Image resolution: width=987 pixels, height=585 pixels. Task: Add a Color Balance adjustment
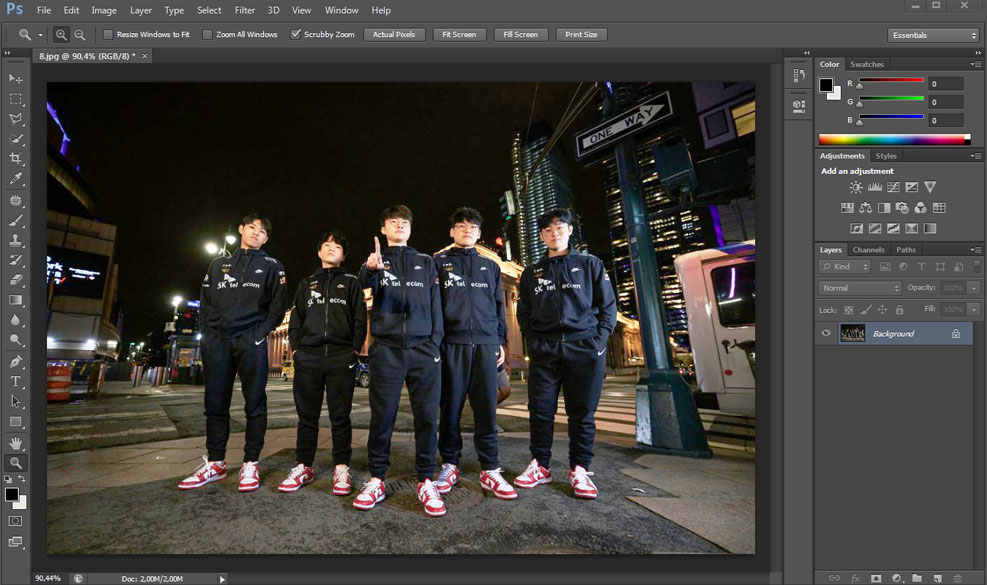[x=866, y=208]
